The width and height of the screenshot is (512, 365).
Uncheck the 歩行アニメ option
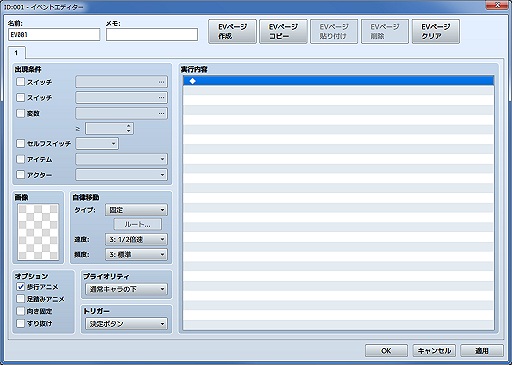[21, 287]
